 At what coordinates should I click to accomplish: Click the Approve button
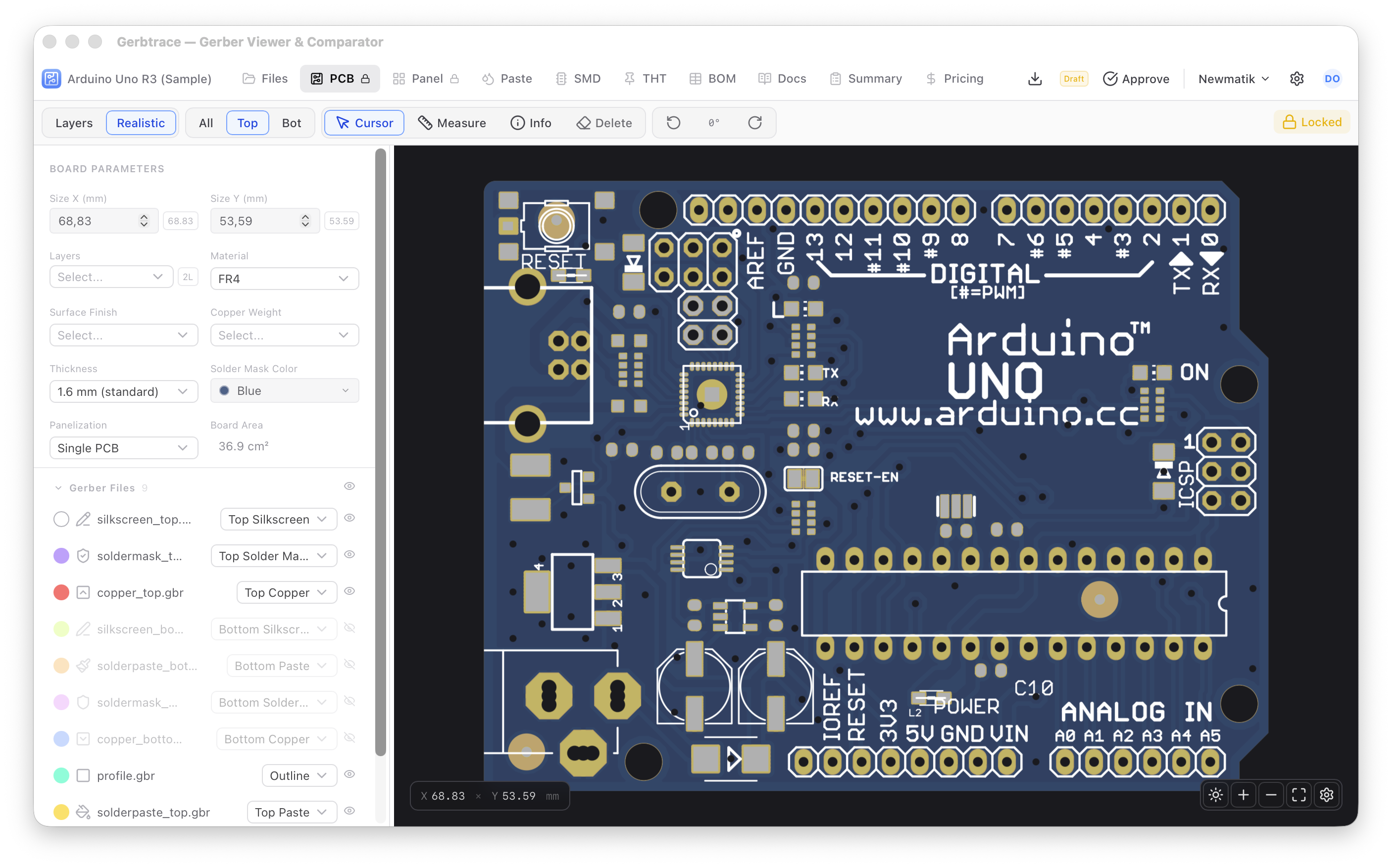tap(1136, 79)
